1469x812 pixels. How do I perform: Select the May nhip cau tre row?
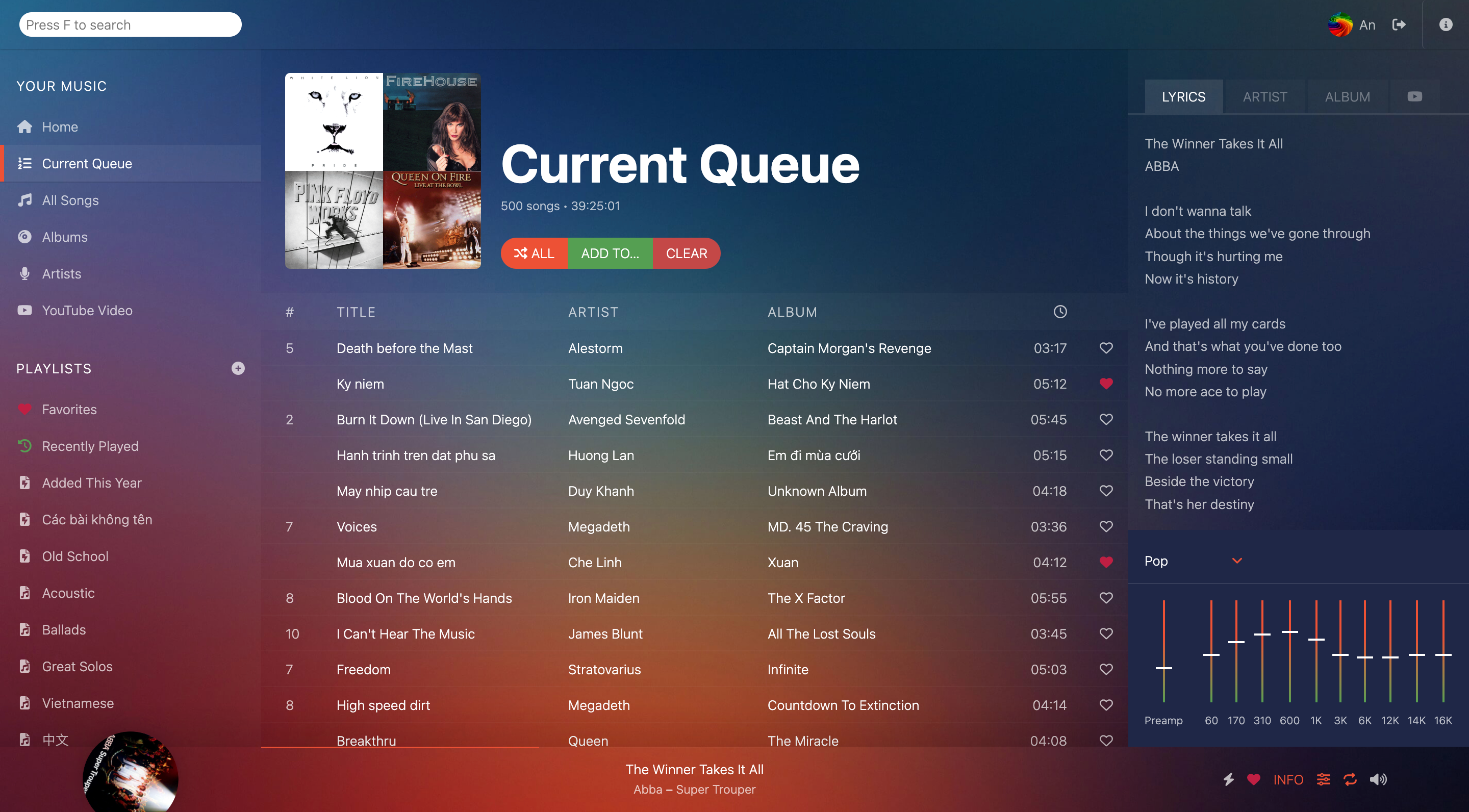[694, 491]
